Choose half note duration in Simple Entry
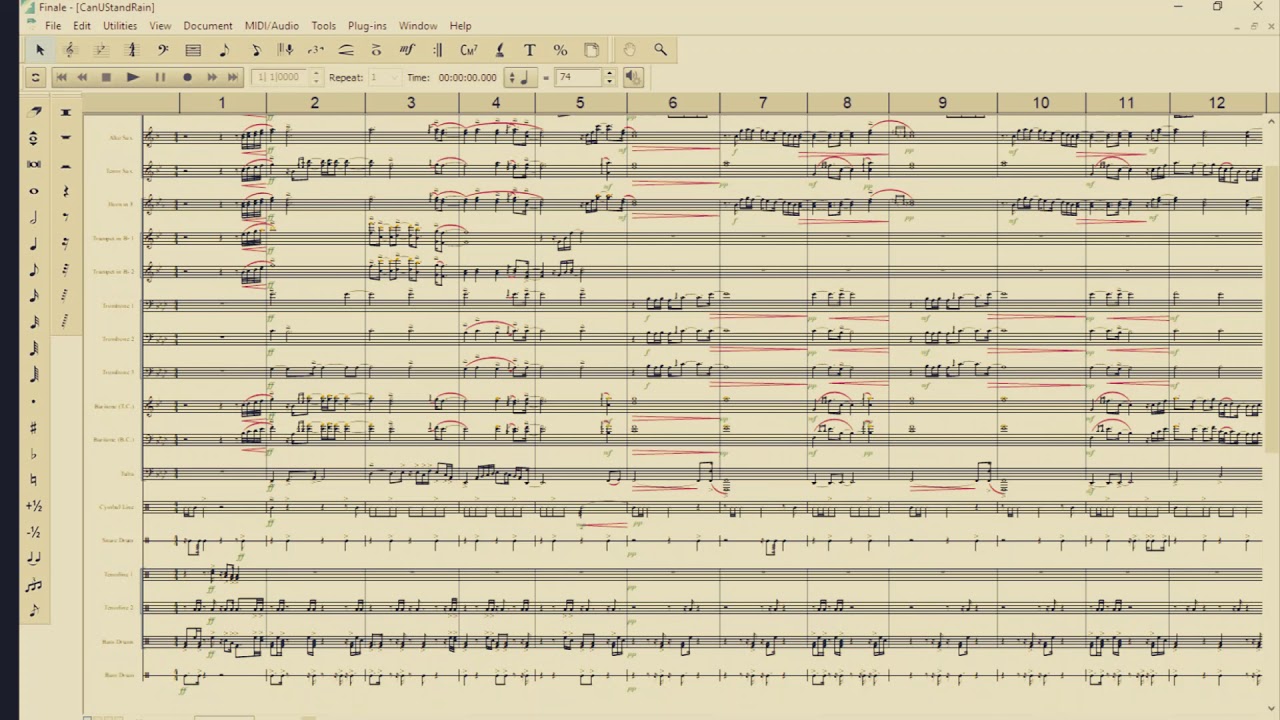The width and height of the screenshot is (1280, 720). (35, 217)
